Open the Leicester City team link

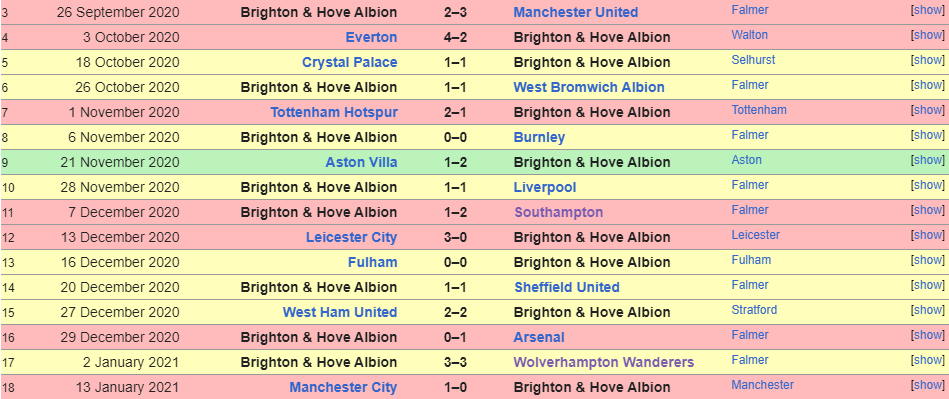click(352, 237)
